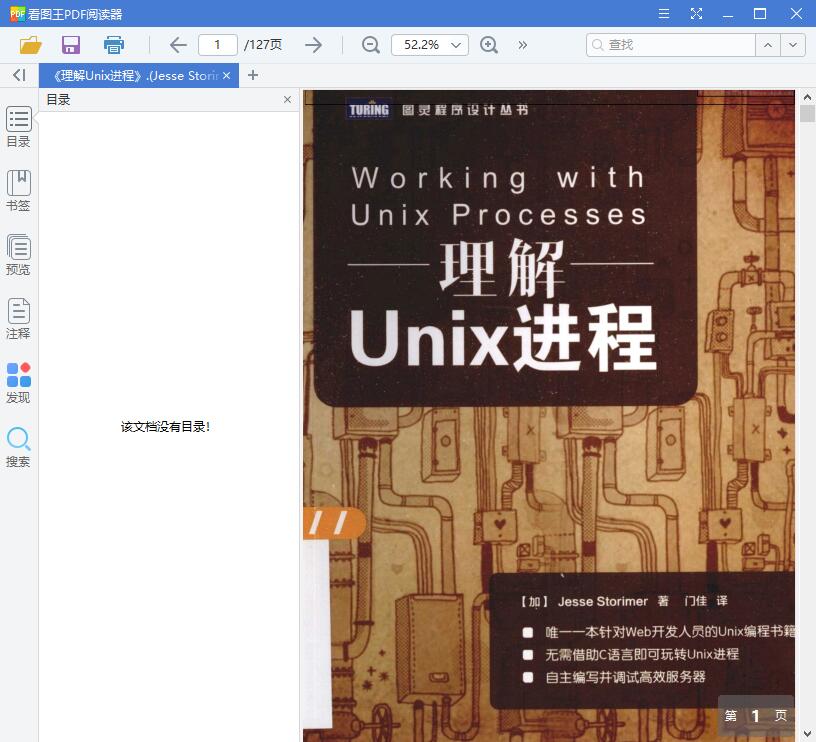816x742 pixels.
Task: Open the hamburger main menu in title bar
Action: [x=664, y=14]
